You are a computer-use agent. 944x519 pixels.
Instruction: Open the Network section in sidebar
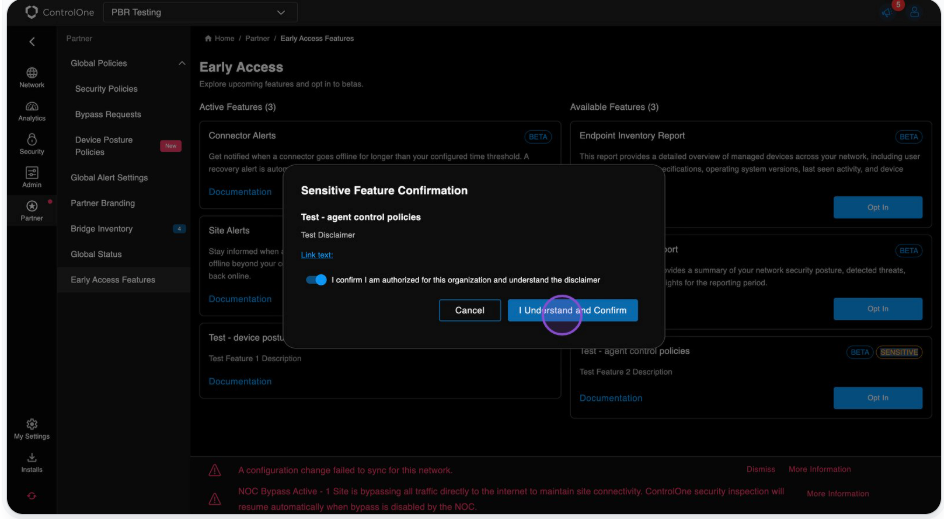pyautogui.click(x=32, y=77)
